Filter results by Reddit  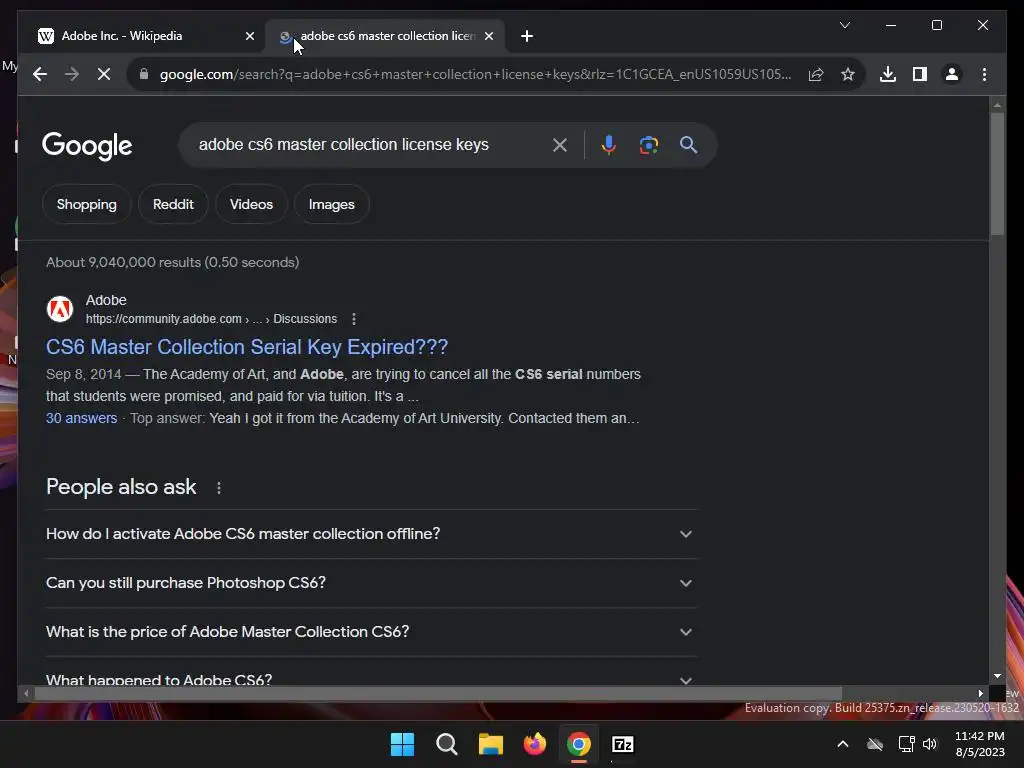[x=173, y=204]
